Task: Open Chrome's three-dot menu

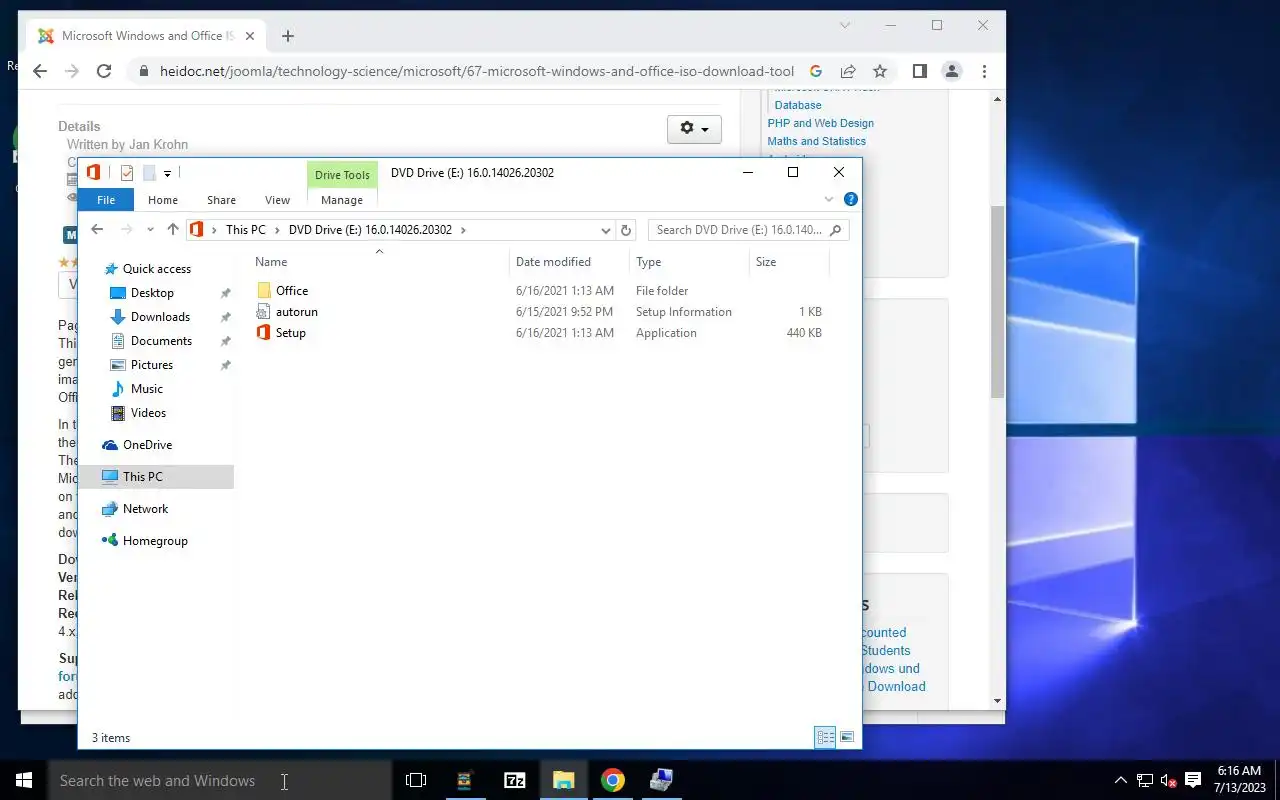Action: [x=984, y=71]
